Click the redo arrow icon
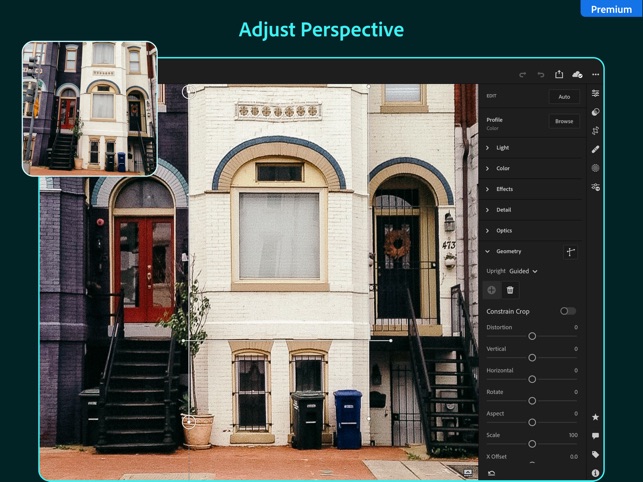 522,74
